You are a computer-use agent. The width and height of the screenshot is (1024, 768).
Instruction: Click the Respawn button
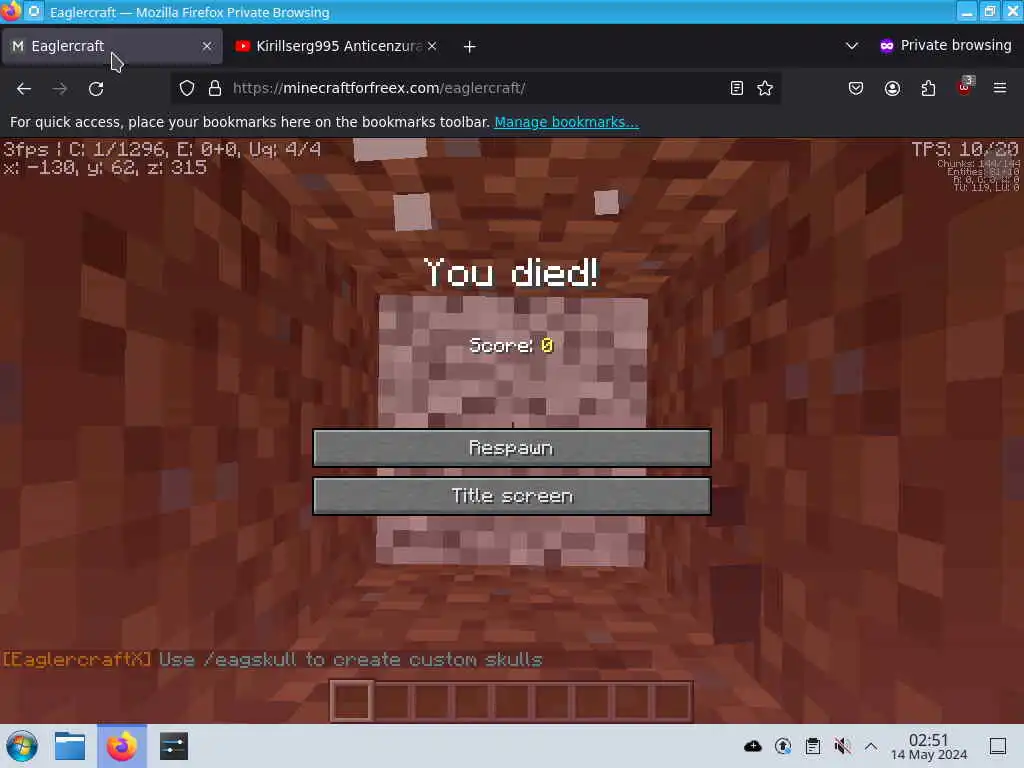click(x=511, y=448)
